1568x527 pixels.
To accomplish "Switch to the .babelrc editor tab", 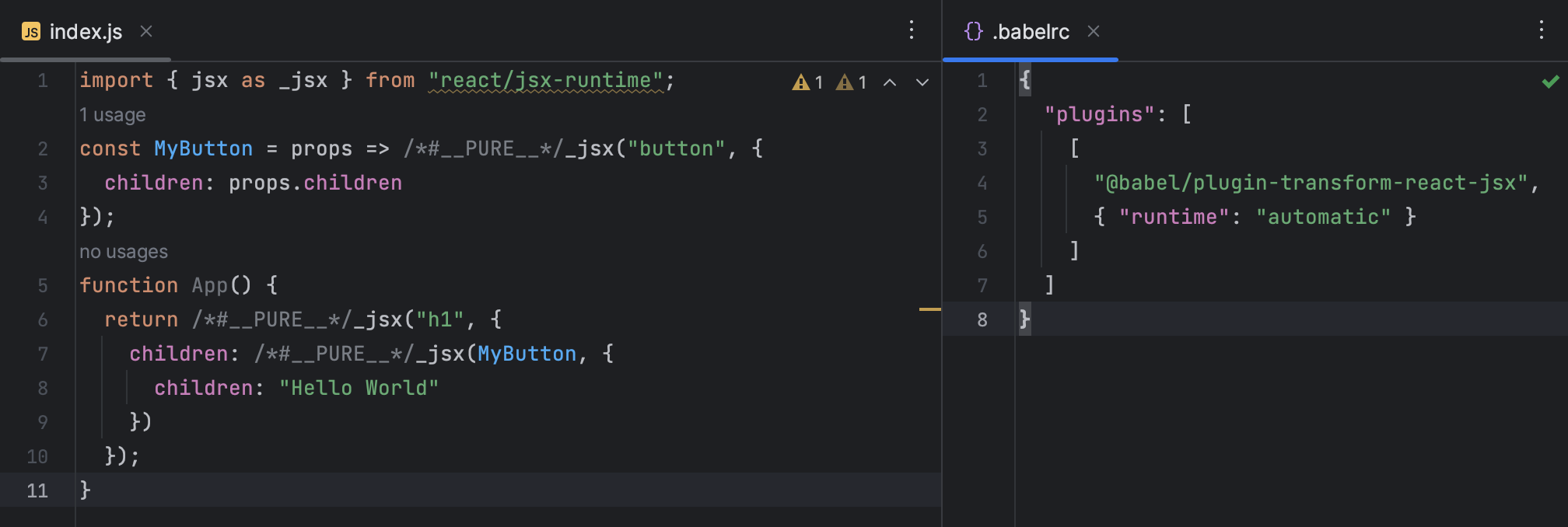I will coord(1031,31).
